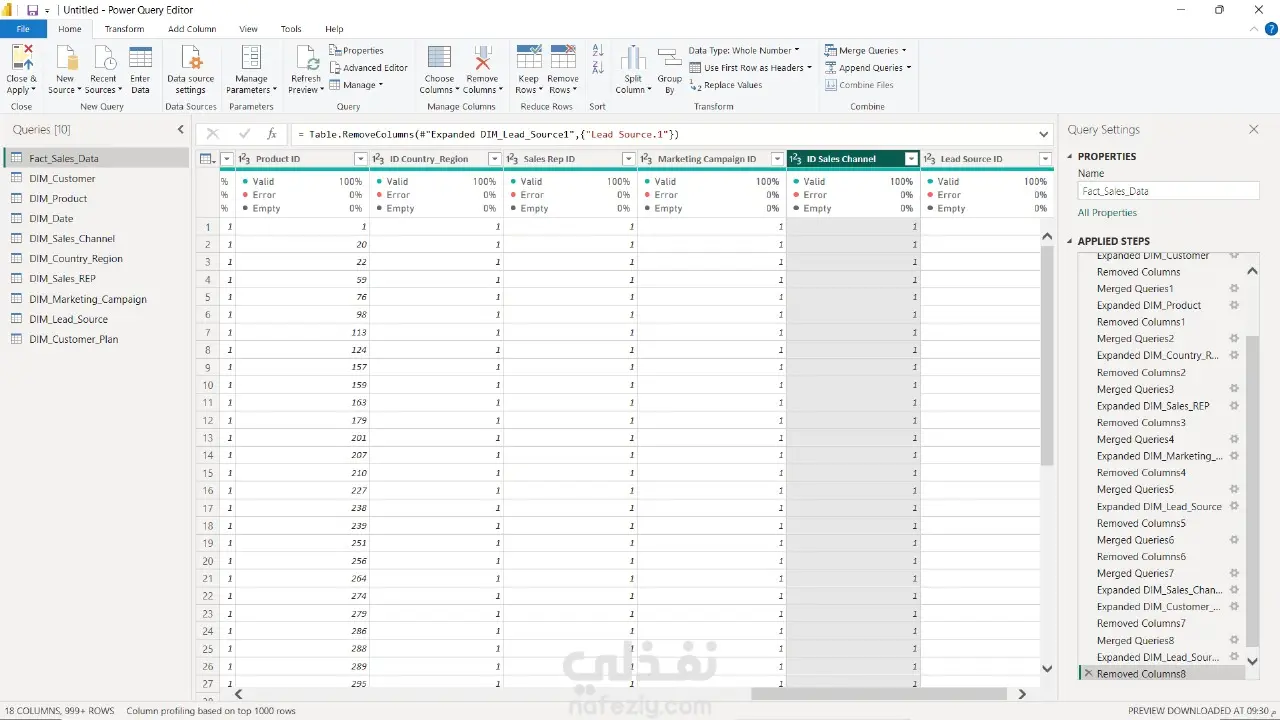This screenshot has height=720, width=1280.
Task: Open the Product ID column filter dropdown
Action: pos(361,159)
